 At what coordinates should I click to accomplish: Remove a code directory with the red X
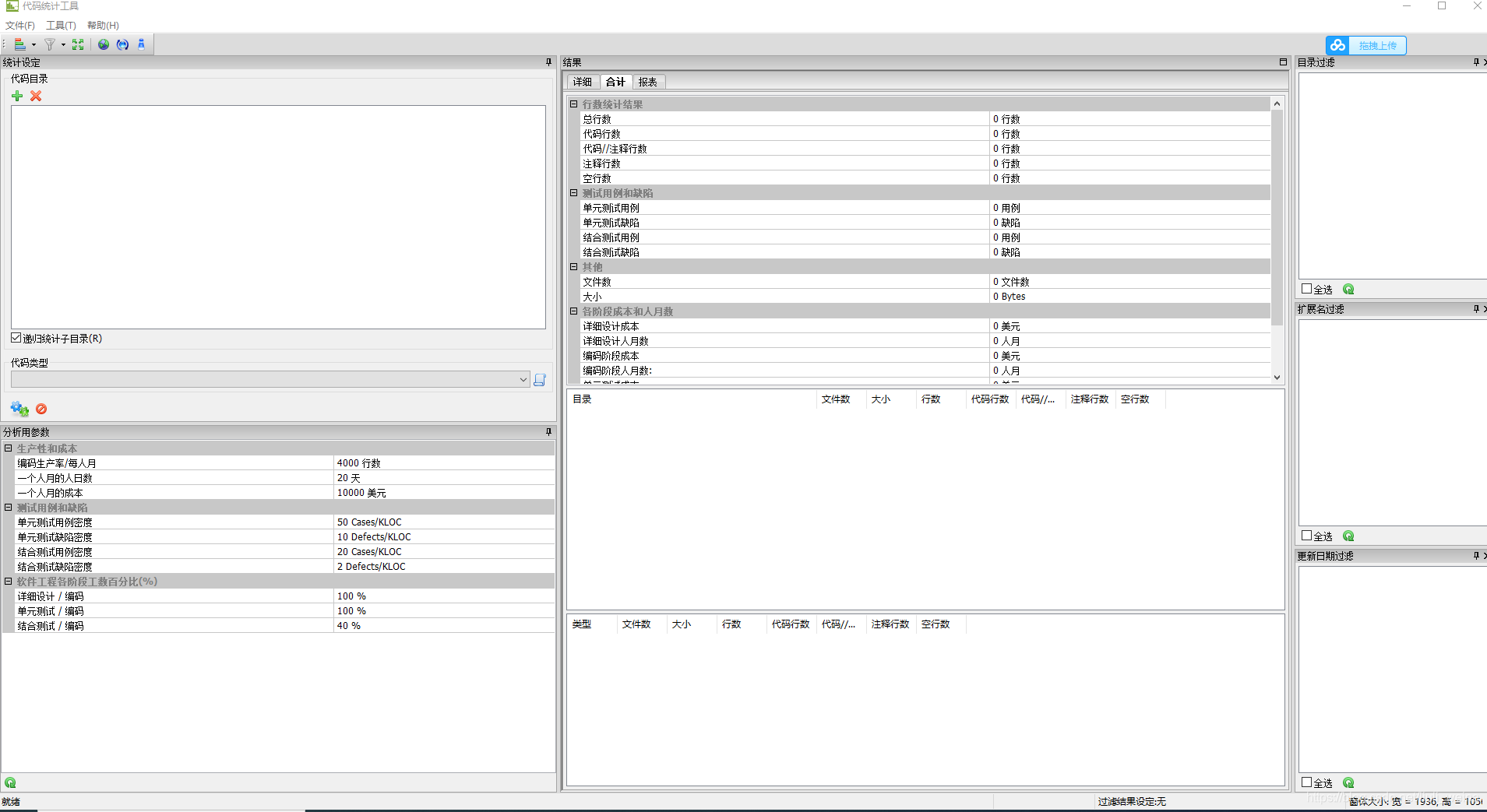coord(36,96)
